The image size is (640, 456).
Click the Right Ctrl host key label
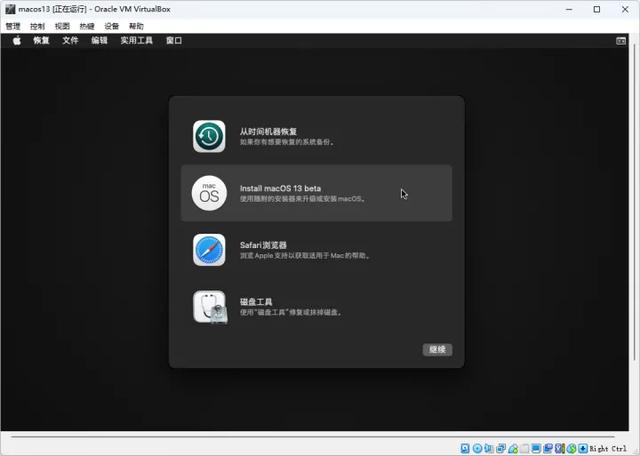point(608,449)
